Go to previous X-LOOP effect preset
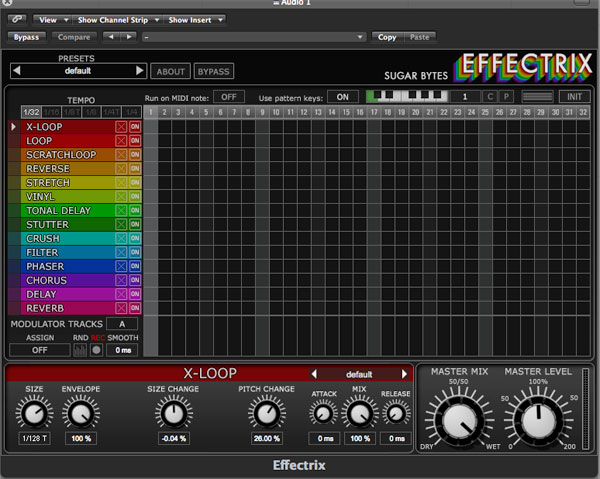 pyautogui.click(x=314, y=374)
